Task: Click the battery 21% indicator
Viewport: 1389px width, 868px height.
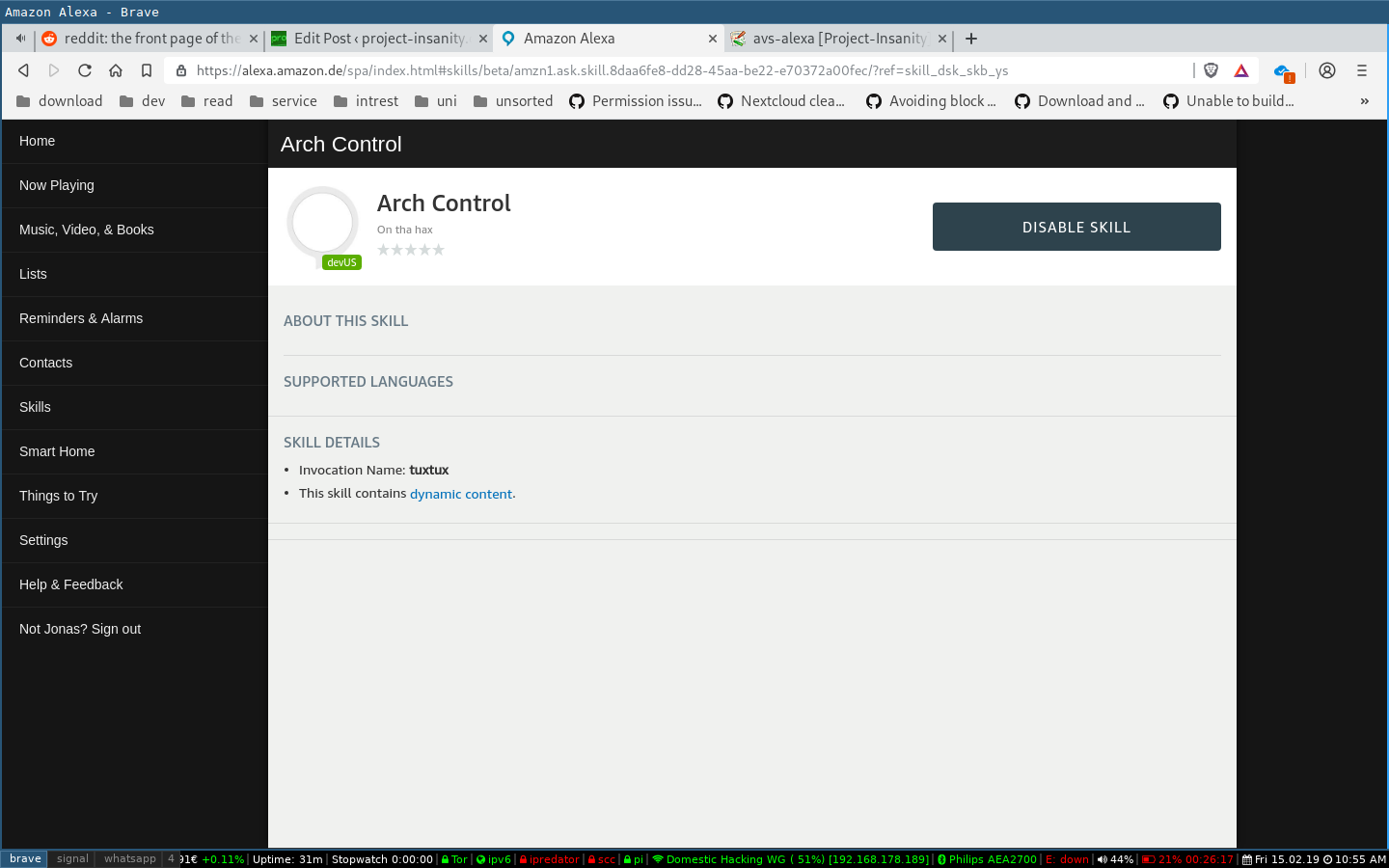Action: click(x=1187, y=859)
